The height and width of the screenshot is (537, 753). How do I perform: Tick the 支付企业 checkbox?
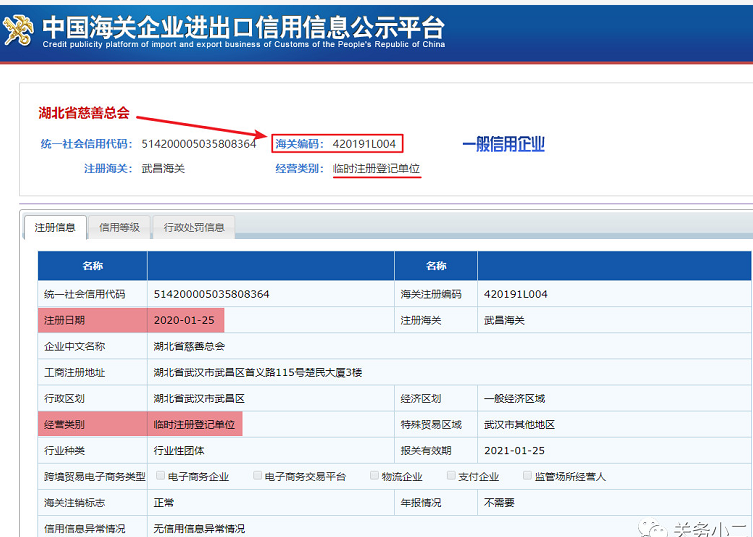[x=451, y=476]
